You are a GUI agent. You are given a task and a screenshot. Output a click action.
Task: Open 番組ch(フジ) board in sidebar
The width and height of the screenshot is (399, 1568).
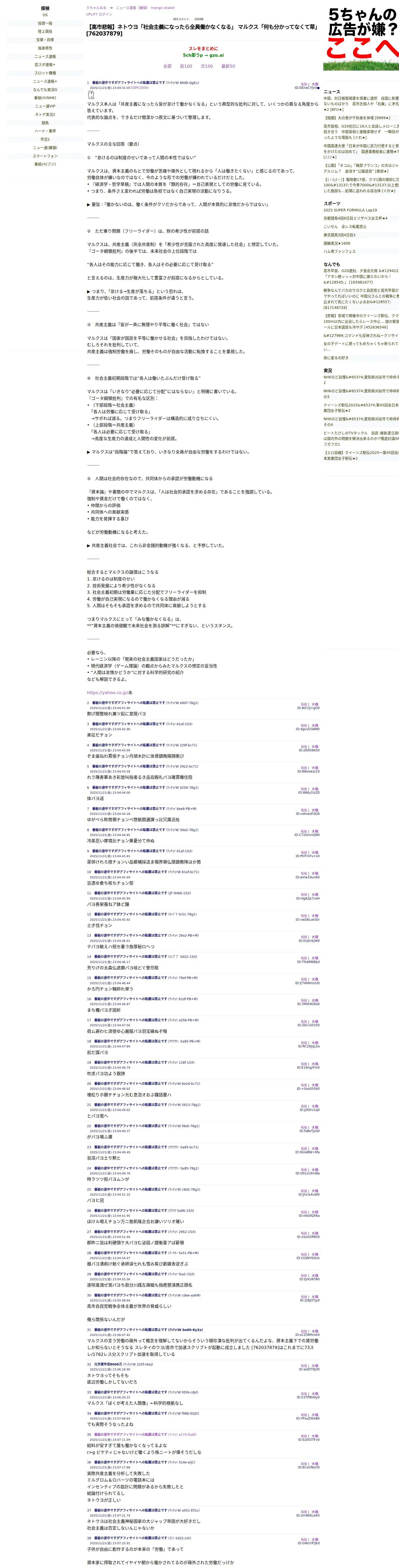coord(45,164)
